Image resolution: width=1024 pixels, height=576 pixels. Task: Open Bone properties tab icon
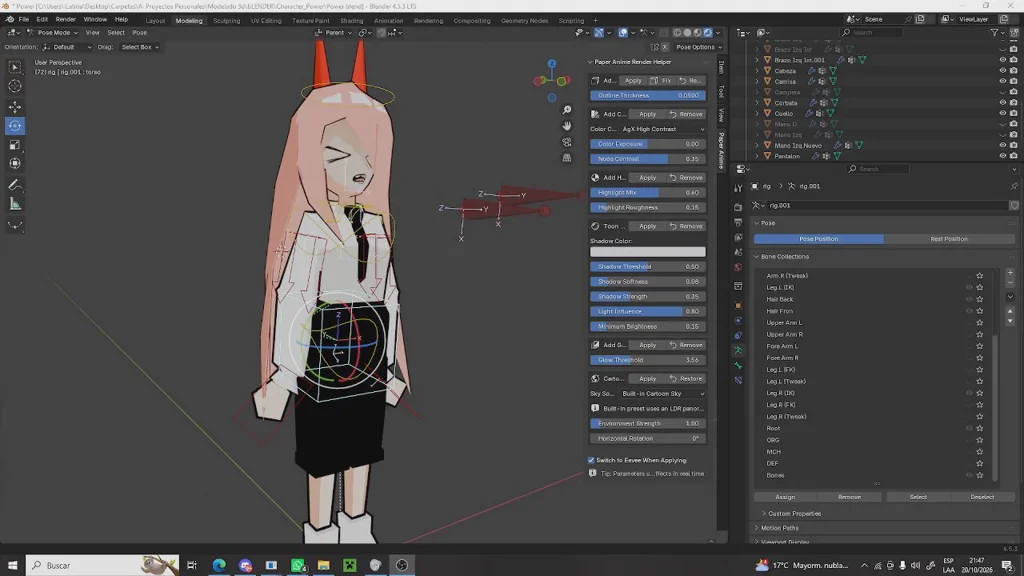pyautogui.click(x=739, y=365)
